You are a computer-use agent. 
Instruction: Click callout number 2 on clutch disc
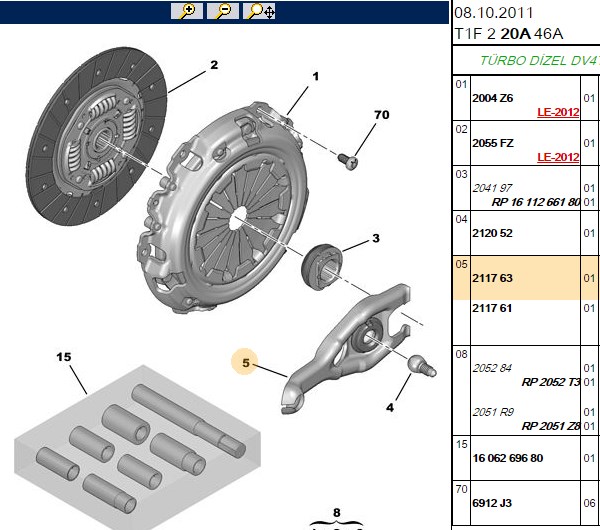tap(214, 65)
